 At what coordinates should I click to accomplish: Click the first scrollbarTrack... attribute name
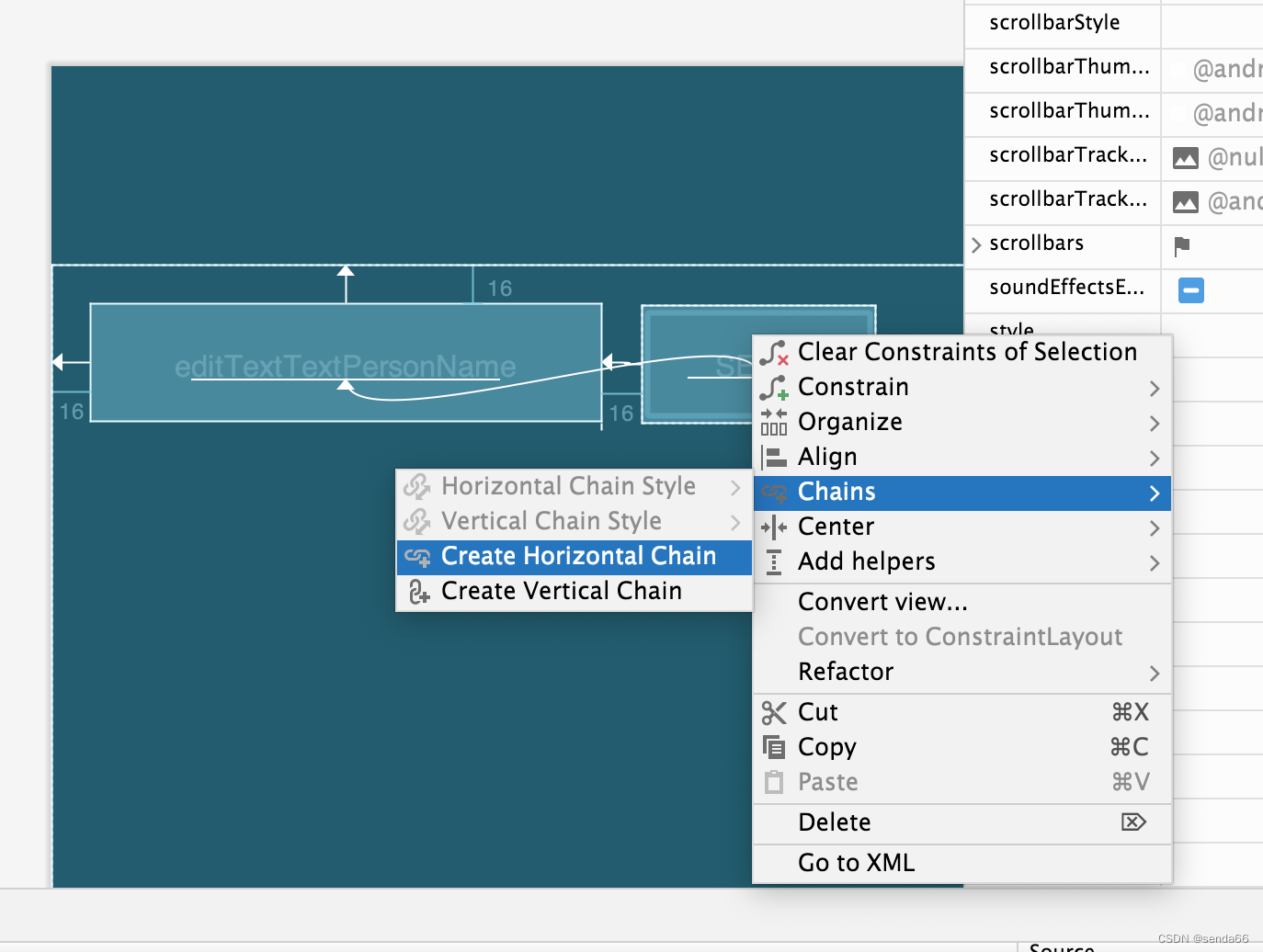pyautogui.click(x=1068, y=155)
